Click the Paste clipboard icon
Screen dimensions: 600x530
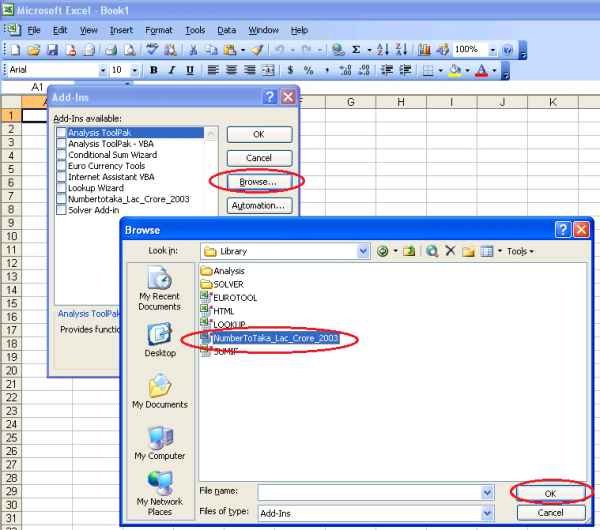coord(230,50)
